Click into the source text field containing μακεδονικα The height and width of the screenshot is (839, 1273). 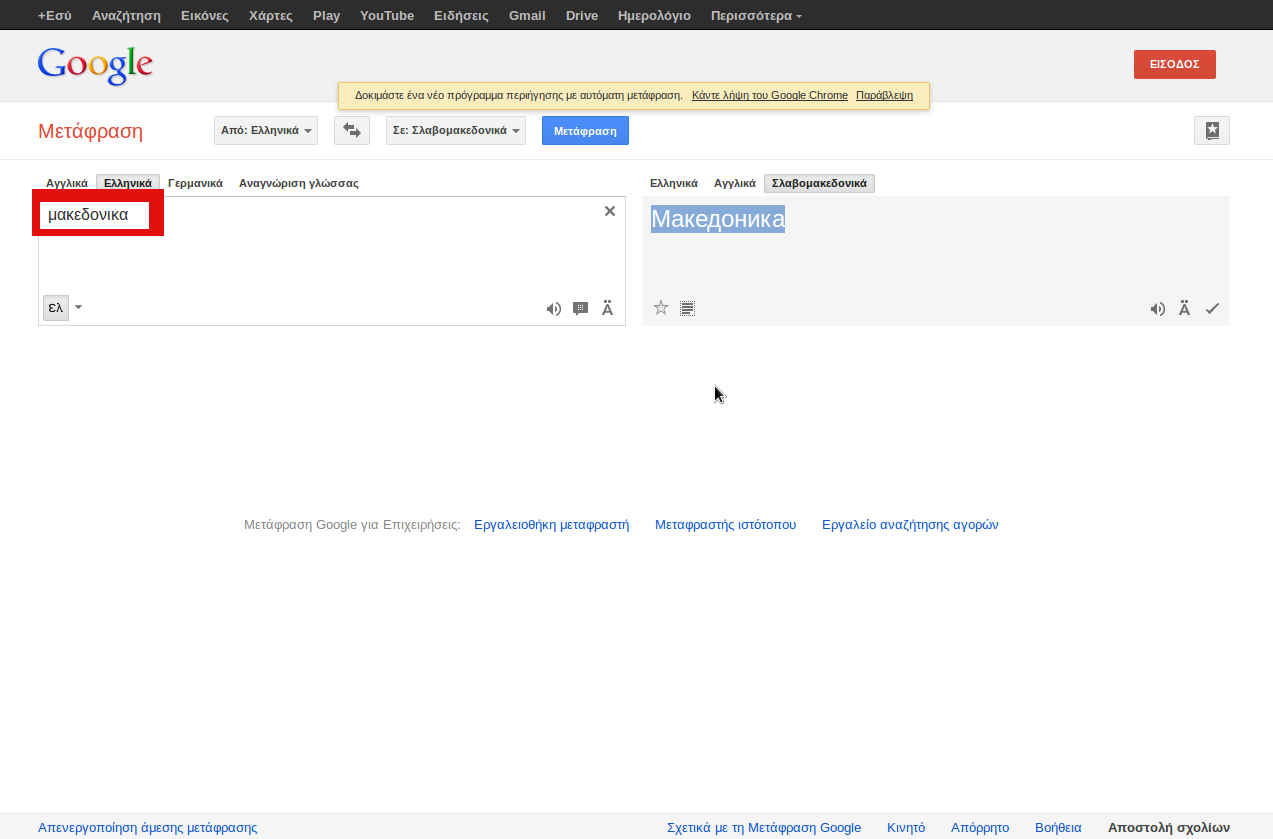[x=332, y=260]
